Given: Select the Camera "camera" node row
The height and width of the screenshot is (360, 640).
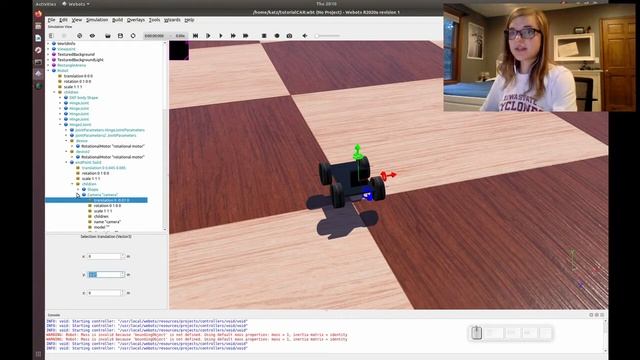Looking at the screenshot, I should [102, 195].
